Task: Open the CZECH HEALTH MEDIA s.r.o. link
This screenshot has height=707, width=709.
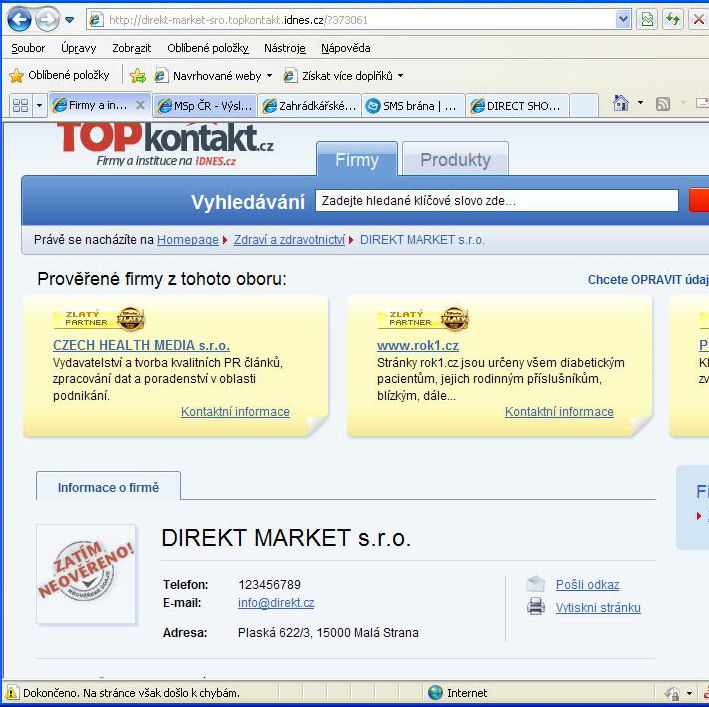Action: [x=141, y=345]
